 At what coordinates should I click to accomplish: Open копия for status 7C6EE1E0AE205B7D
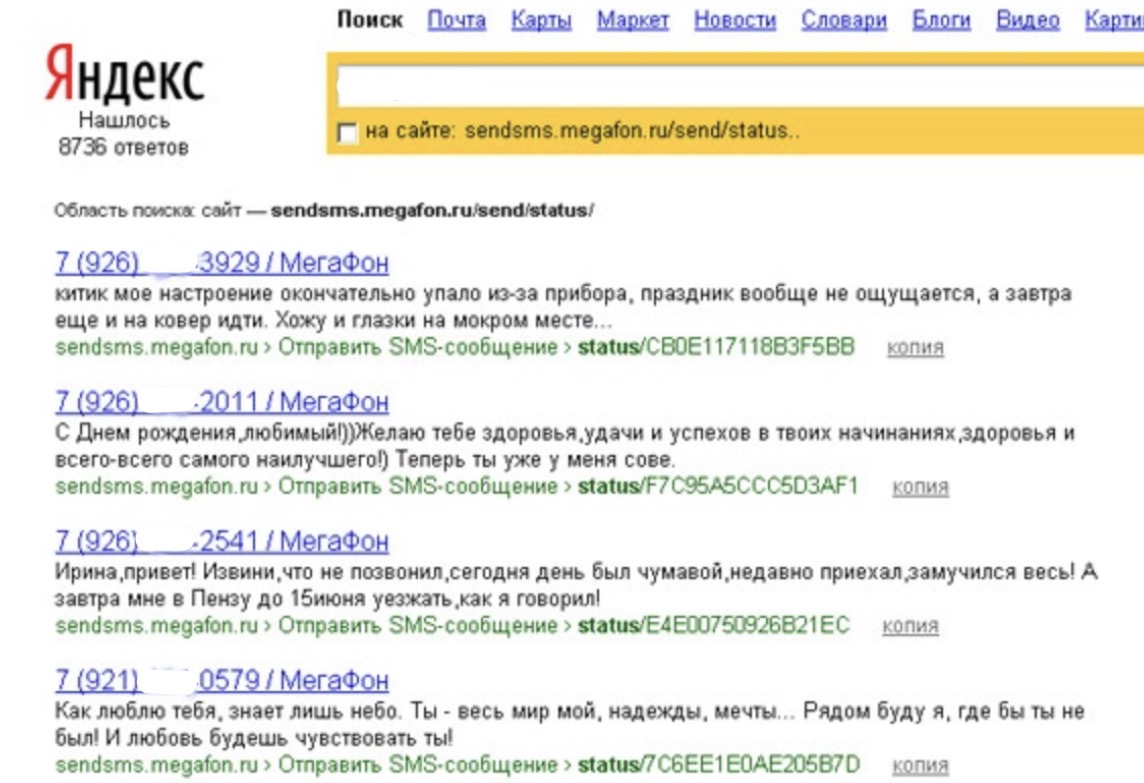point(920,765)
